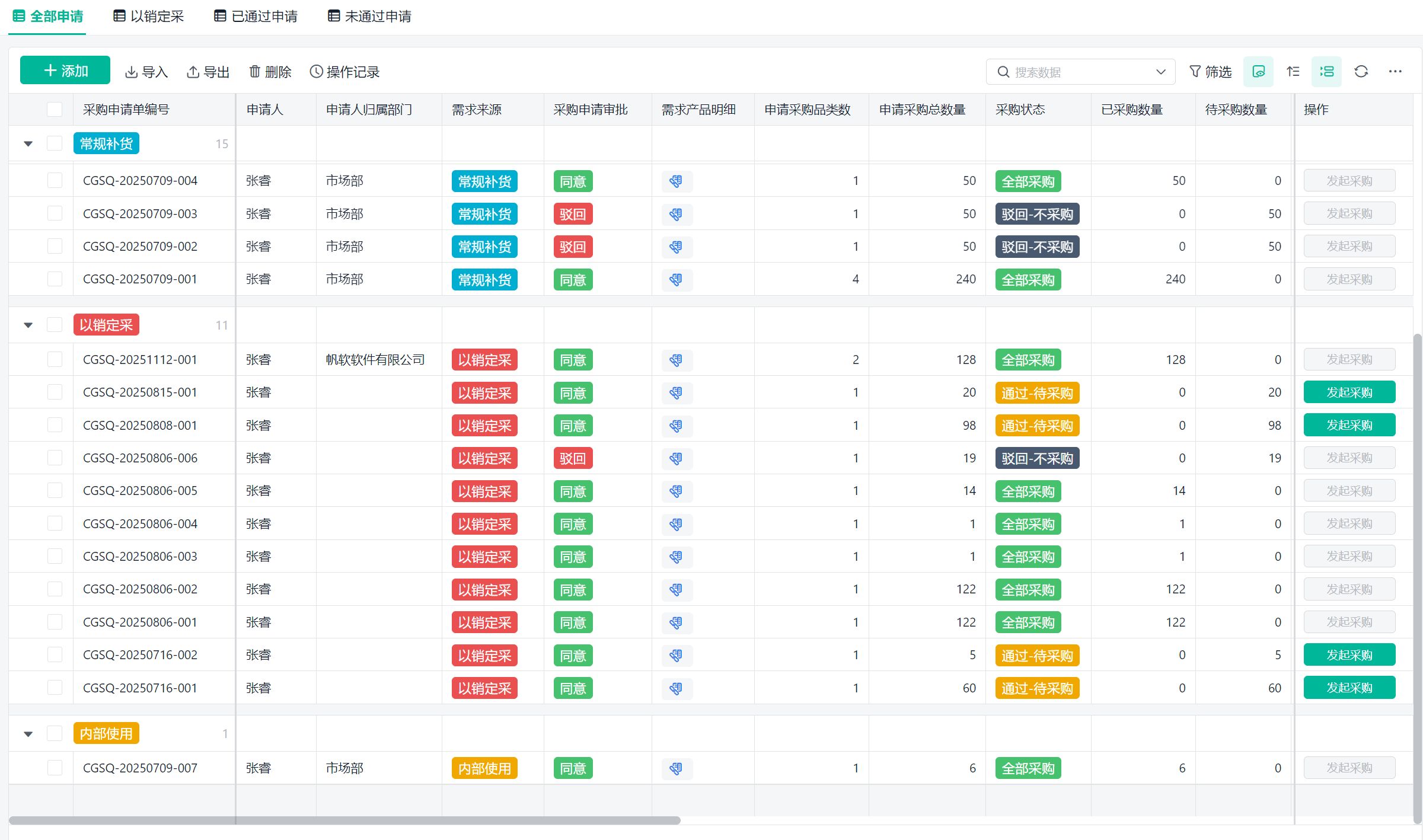The width and height of the screenshot is (1423, 840).
Task: Click the horizontal scrollbar at table bottom
Action: (344, 820)
